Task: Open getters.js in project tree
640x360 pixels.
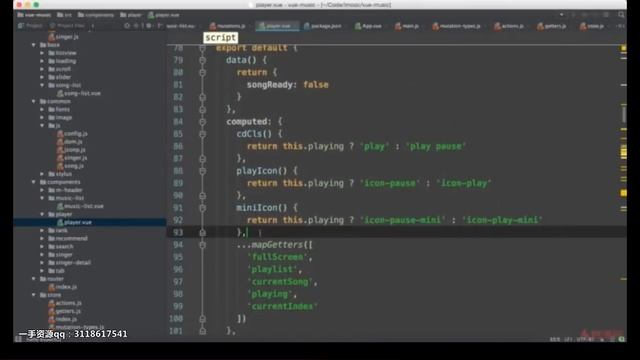Action: pyautogui.click(x=65, y=311)
